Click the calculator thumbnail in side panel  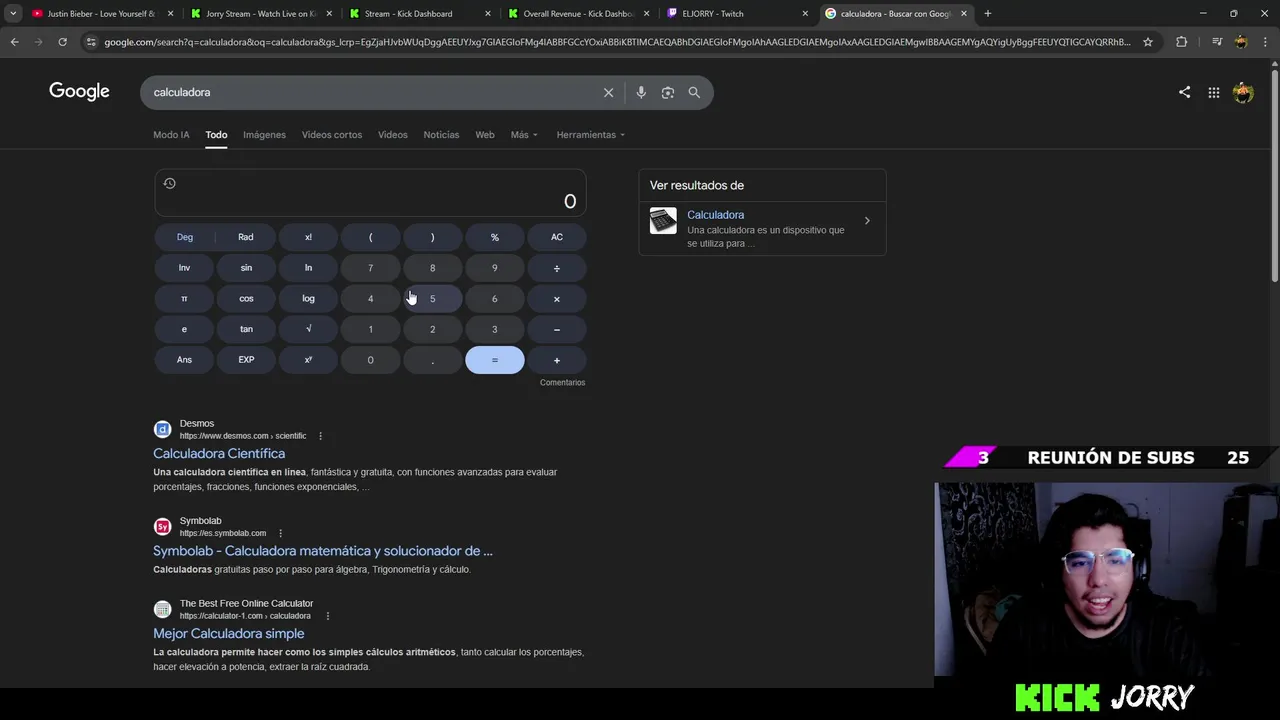point(663,221)
